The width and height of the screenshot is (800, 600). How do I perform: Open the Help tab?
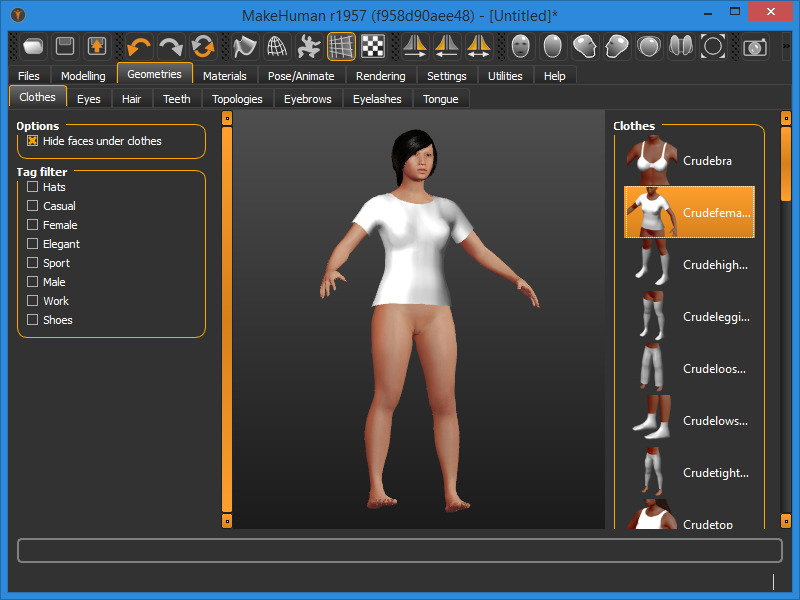(x=555, y=76)
